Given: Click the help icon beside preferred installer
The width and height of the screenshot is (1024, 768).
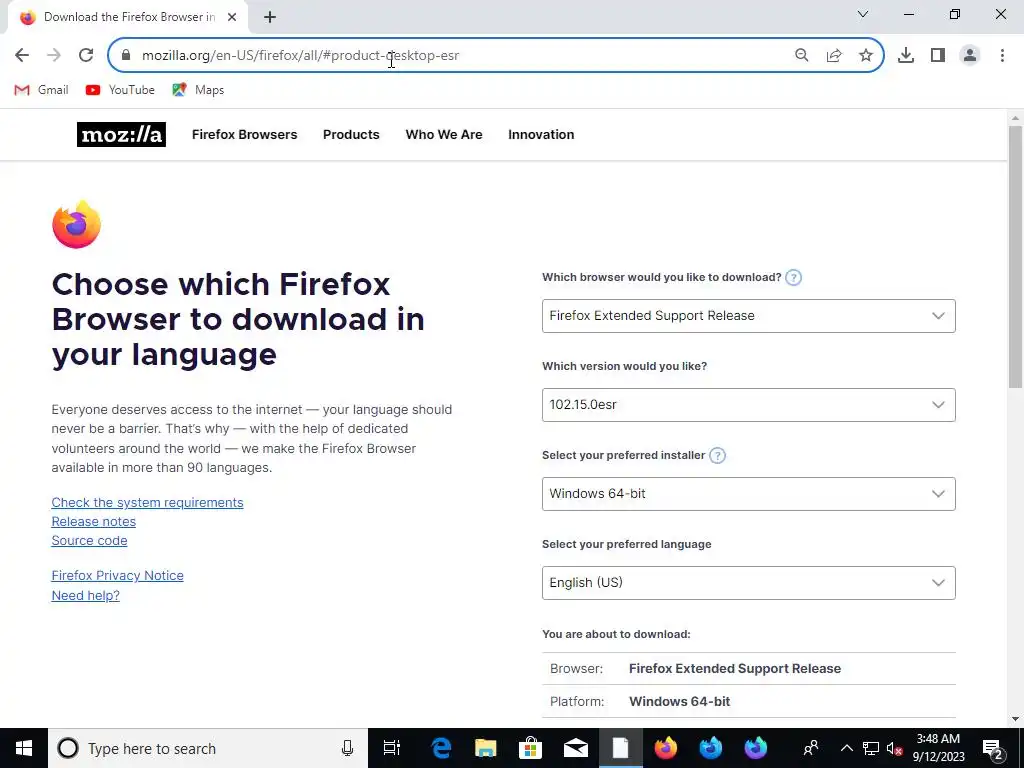Looking at the screenshot, I should (717, 456).
